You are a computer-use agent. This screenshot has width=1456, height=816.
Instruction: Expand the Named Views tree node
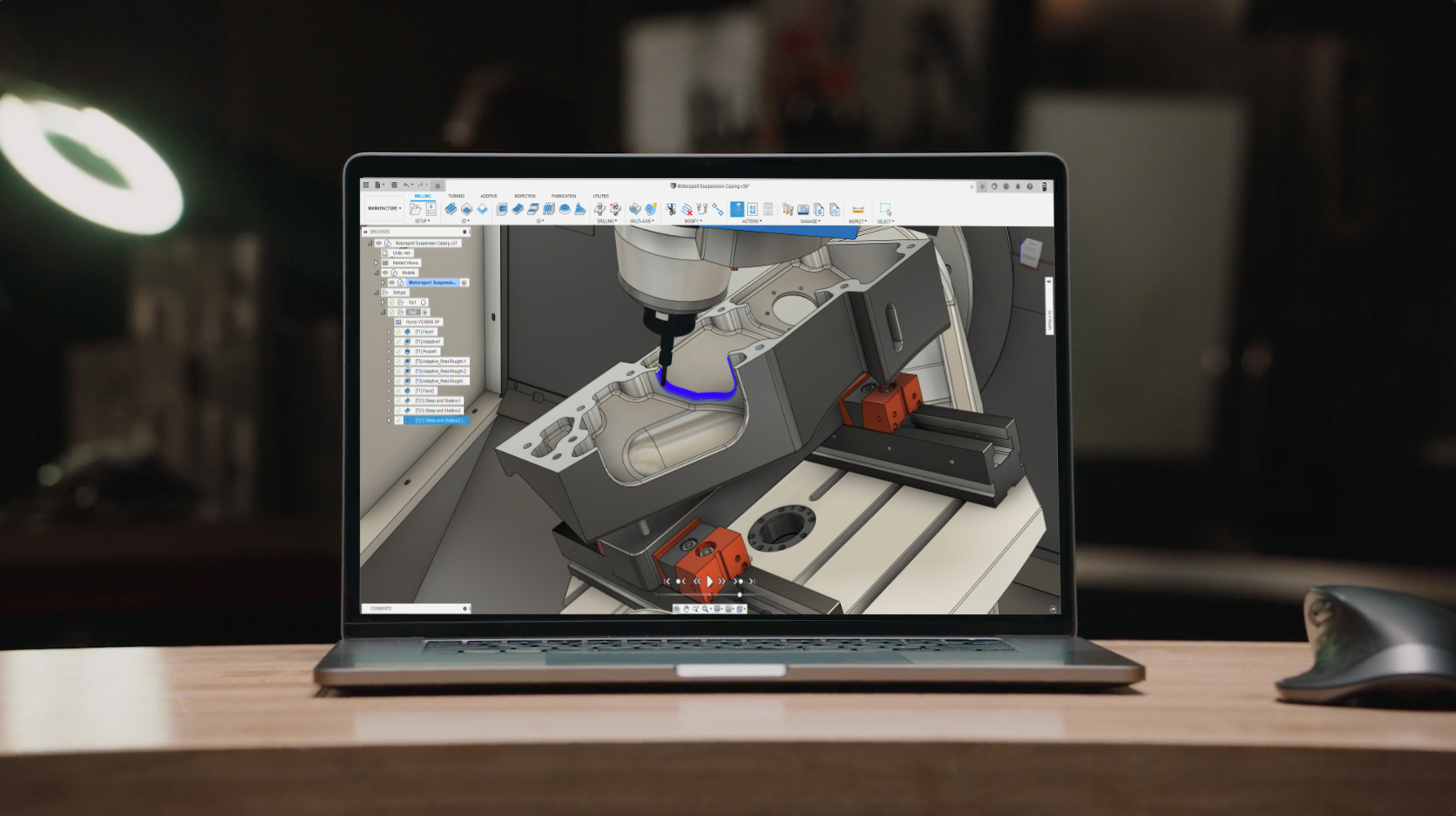[376, 263]
